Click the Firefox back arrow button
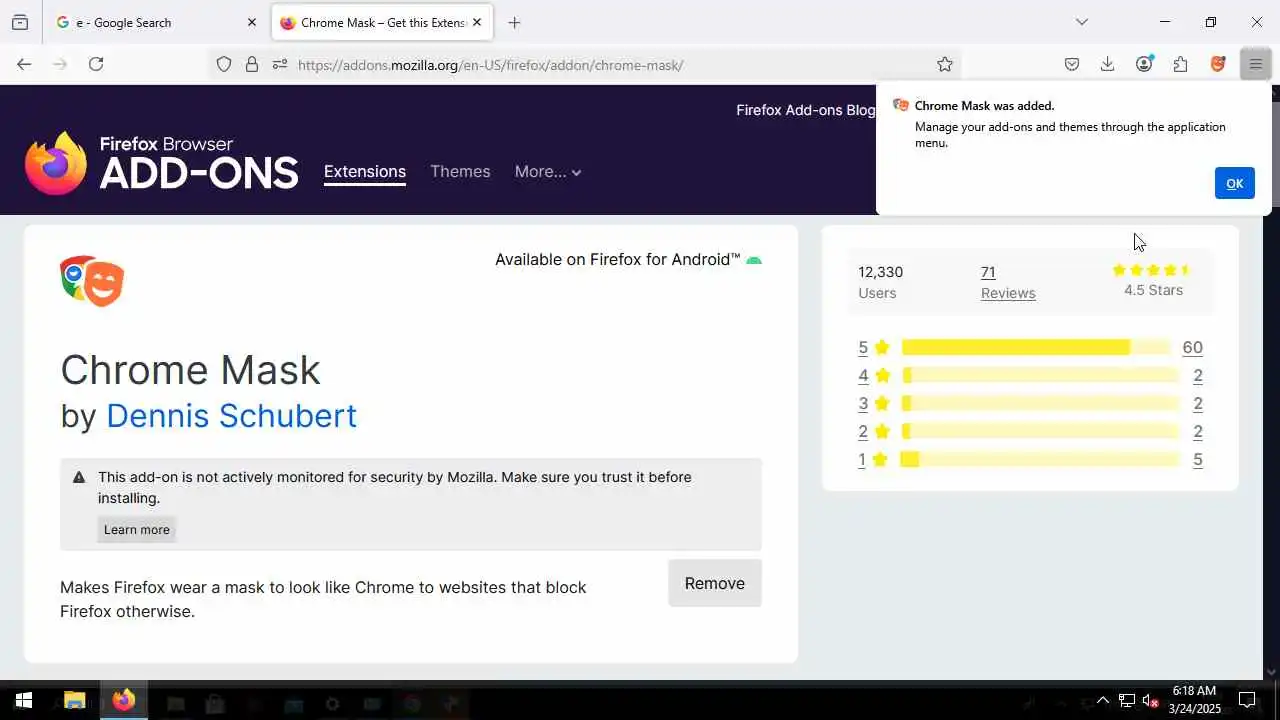This screenshot has height=720, width=1280. click(x=24, y=64)
